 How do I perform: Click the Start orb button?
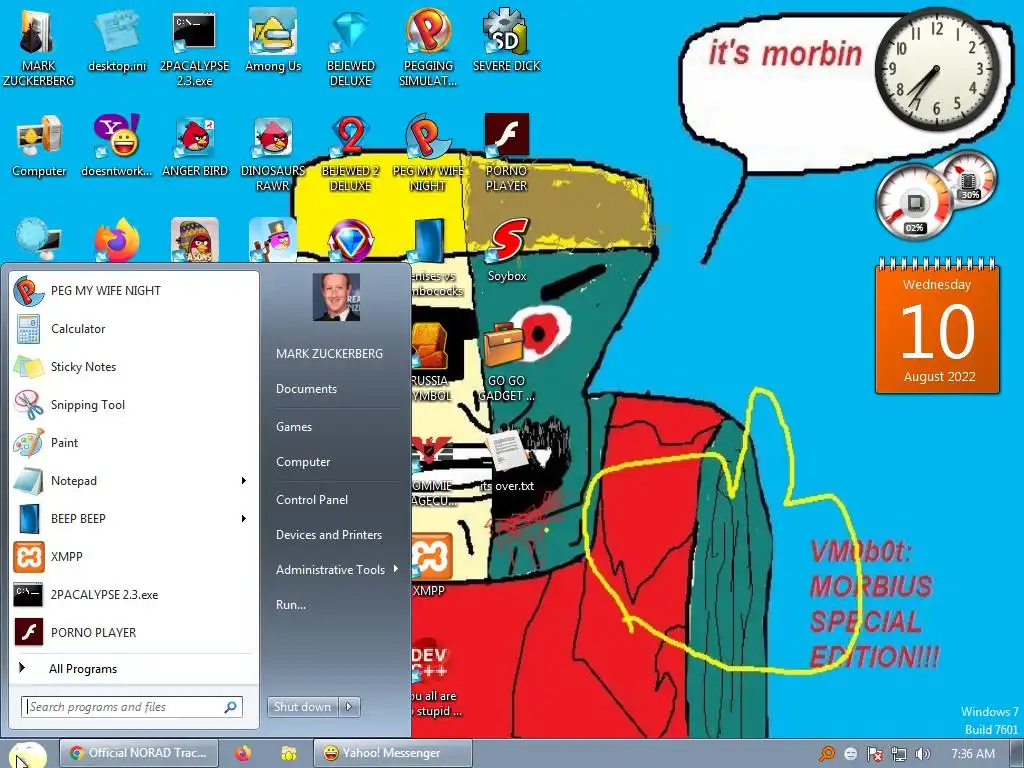[x=27, y=756]
